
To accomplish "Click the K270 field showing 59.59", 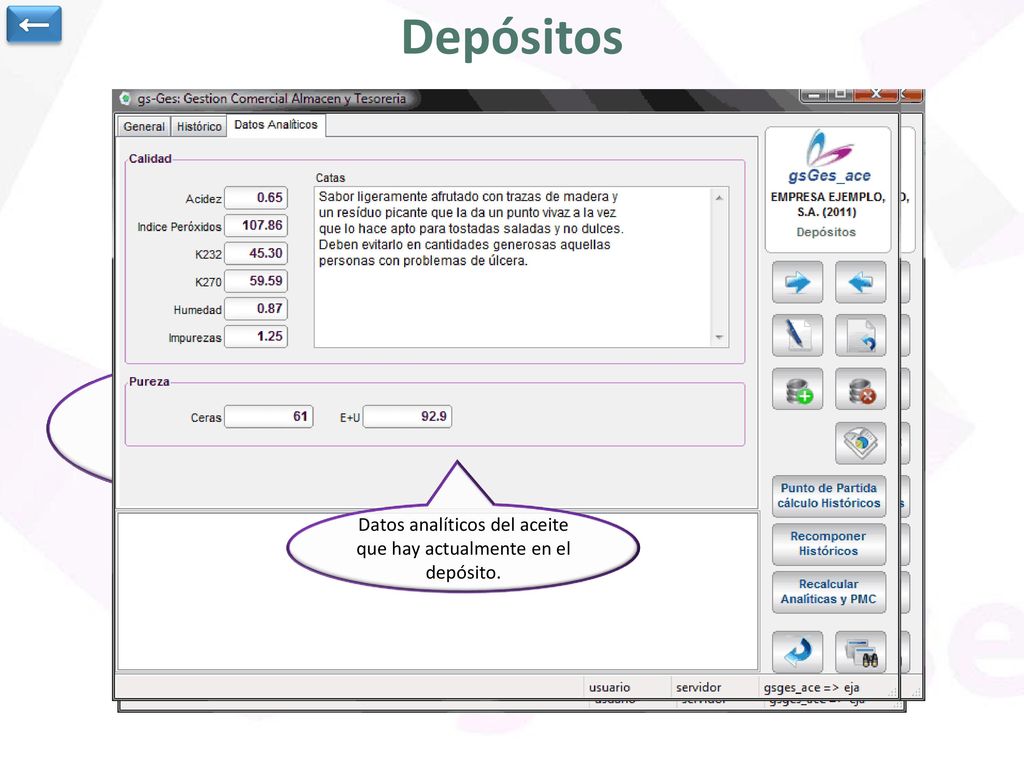I will click(256, 281).
